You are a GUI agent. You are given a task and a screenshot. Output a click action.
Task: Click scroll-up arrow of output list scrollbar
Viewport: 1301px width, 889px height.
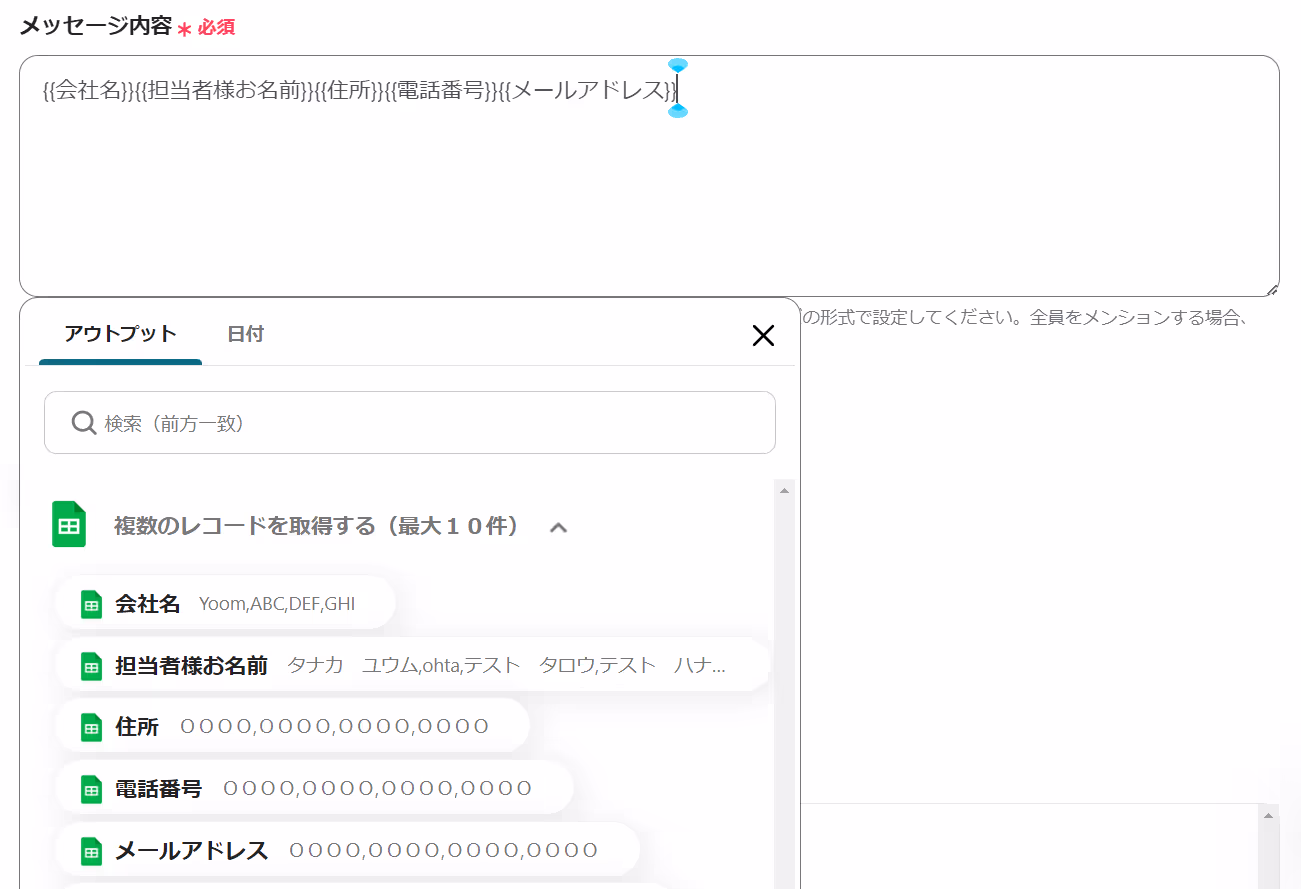pos(784,491)
